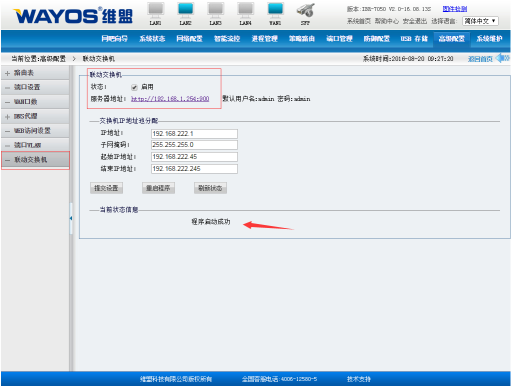The image size is (515, 386).
Task: Open the language selection dropdown
Action: pyautogui.click(x=480, y=21)
